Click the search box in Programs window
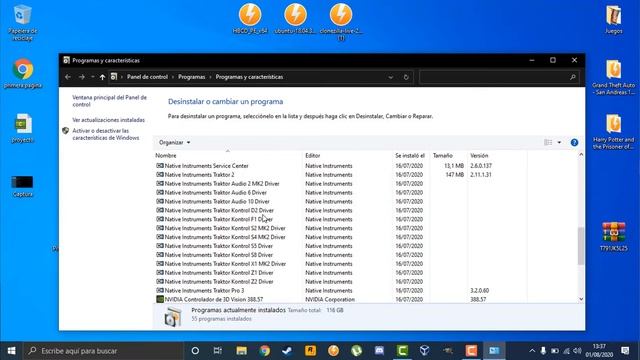 click(x=499, y=77)
